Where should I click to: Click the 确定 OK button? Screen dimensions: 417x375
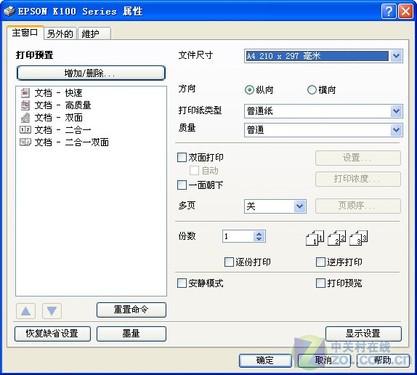coord(265,361)
